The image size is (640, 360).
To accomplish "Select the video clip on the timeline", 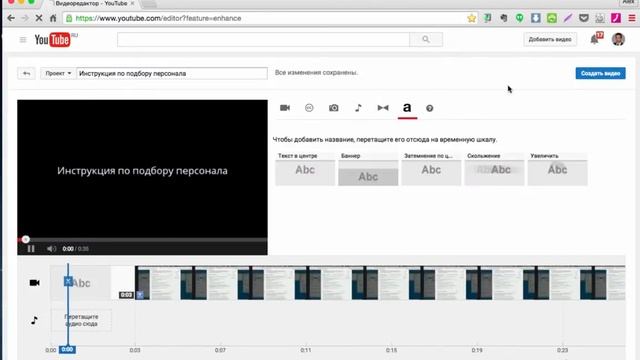I will (x=380, y=283).
